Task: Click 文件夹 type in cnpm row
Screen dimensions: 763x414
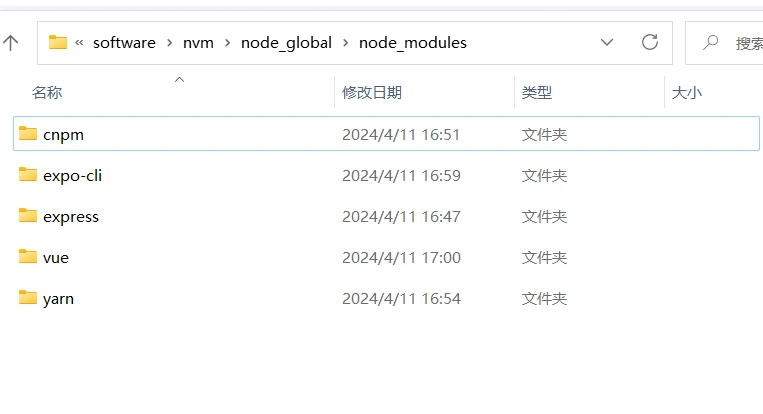Action: click(545, 135)
